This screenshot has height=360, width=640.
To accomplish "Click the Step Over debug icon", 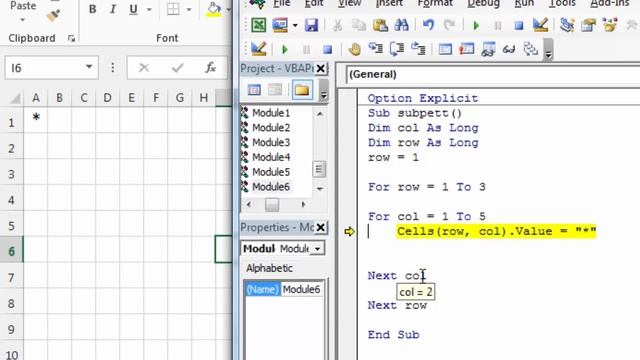I will (x=397, y=49).
